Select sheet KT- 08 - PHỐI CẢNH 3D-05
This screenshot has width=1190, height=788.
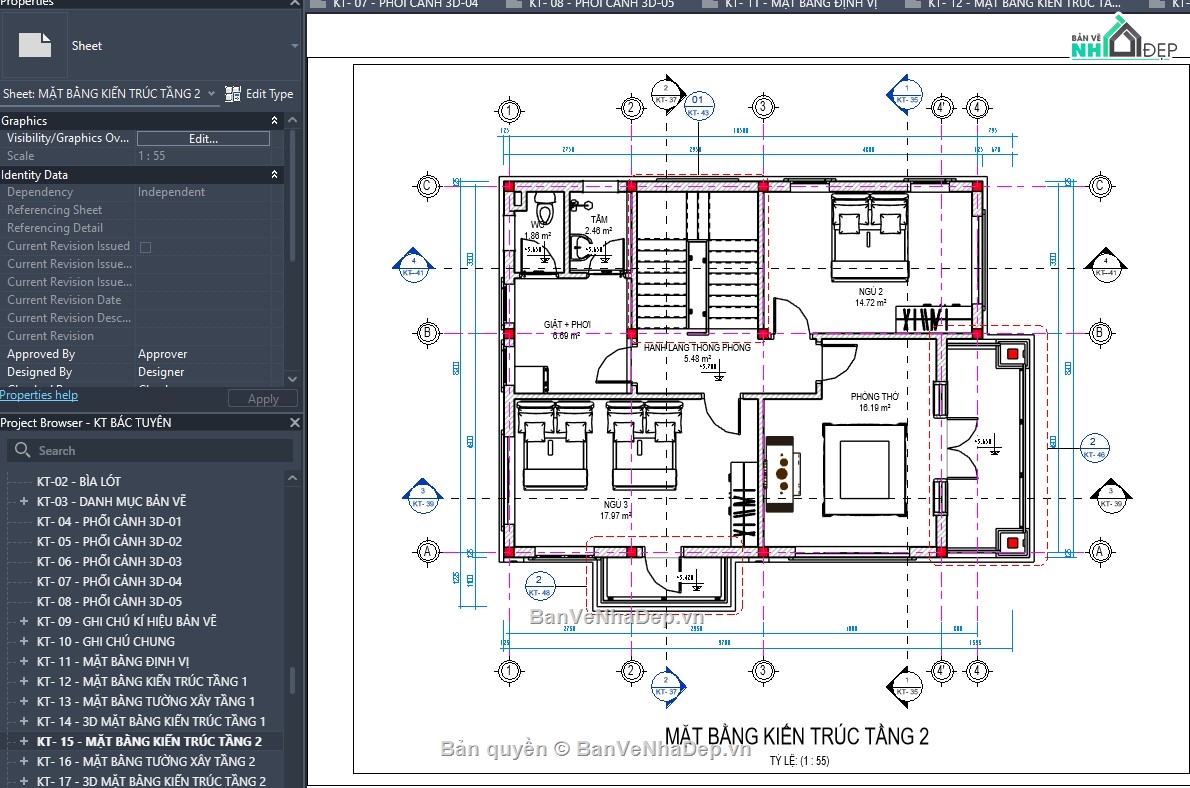coord(109,601)
